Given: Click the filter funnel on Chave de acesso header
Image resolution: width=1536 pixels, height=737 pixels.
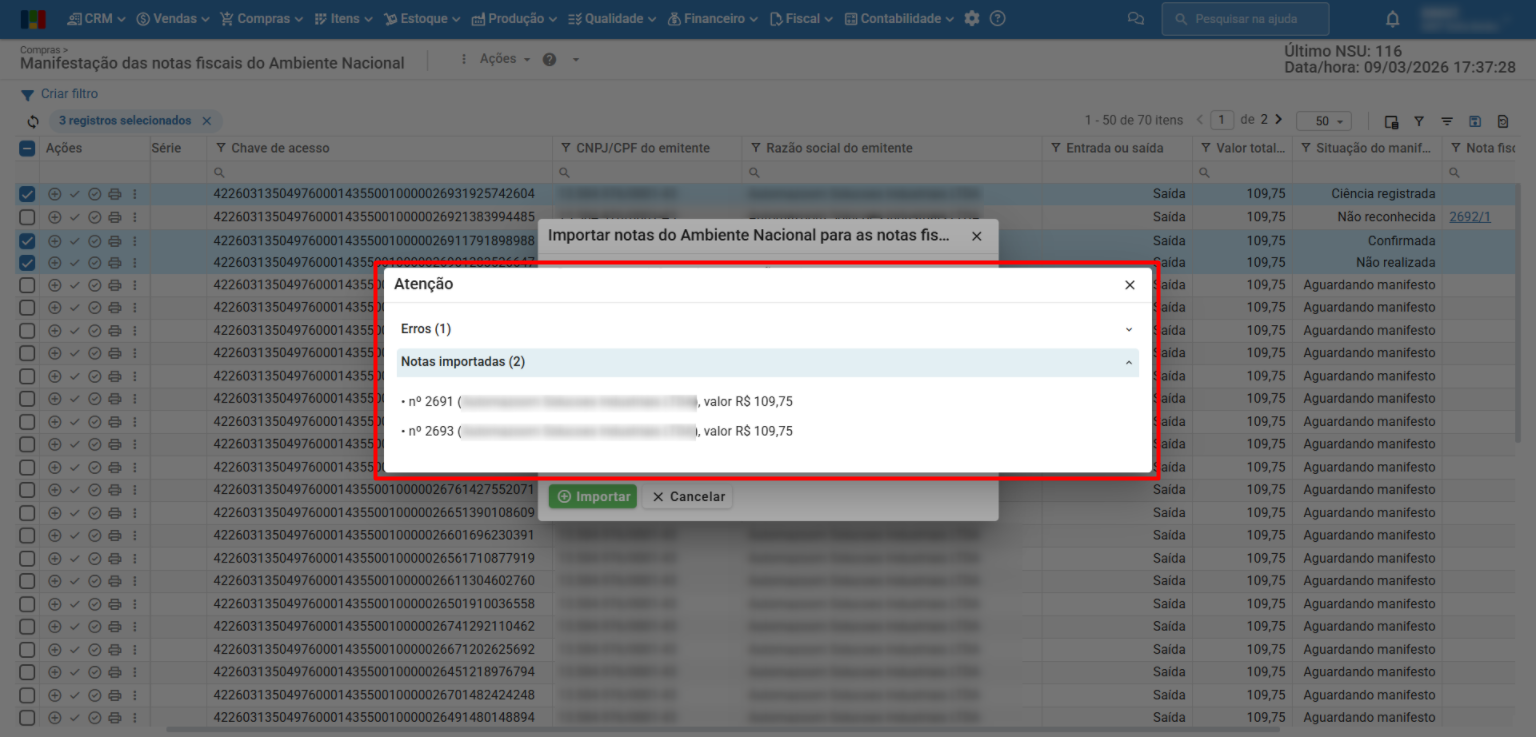Looking at the screenshot, I should click(x=221, y=148).
